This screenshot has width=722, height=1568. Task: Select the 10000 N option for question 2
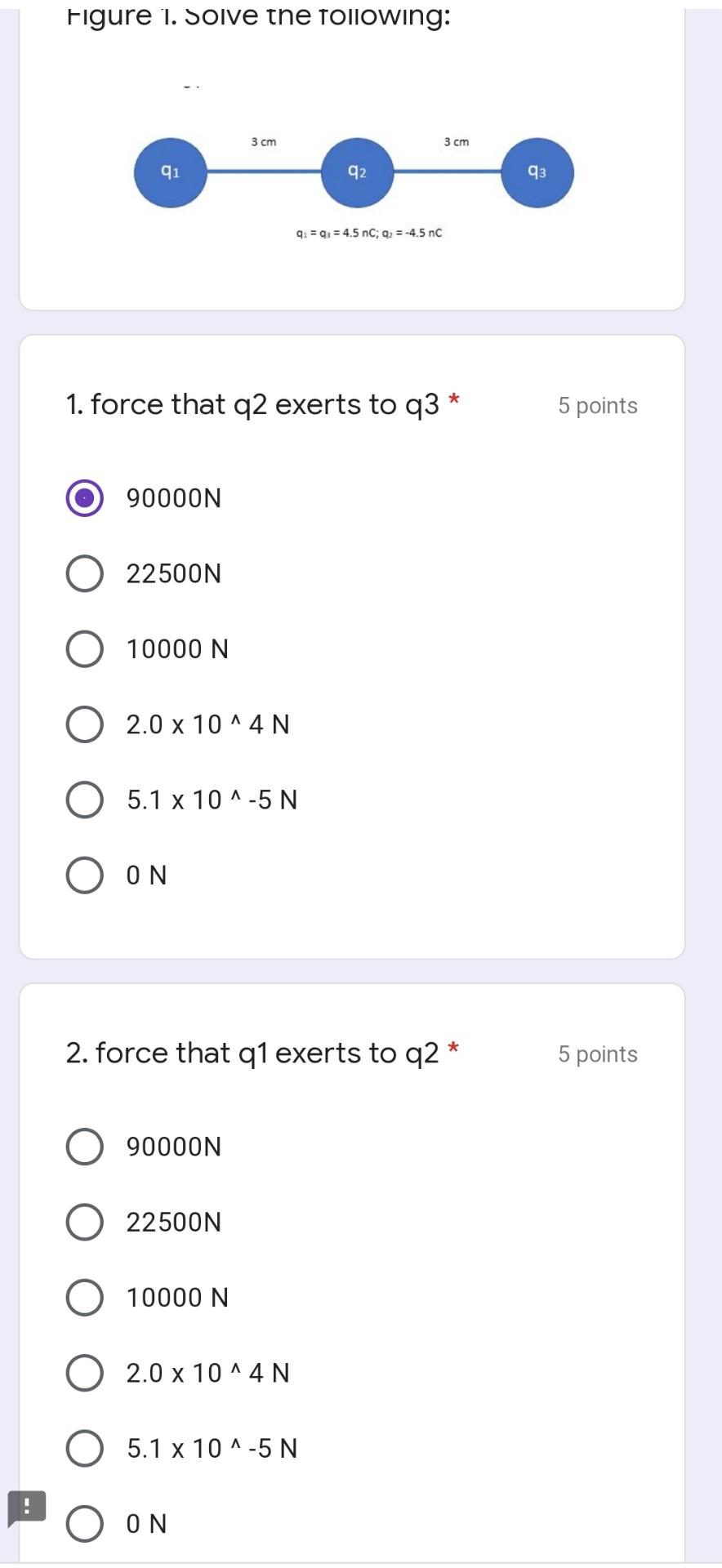click(83, 1297)
